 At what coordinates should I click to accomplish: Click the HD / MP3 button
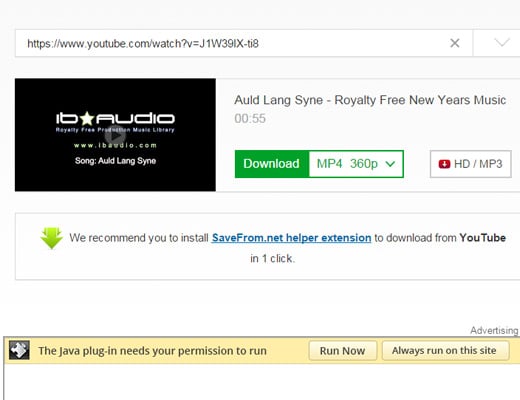pyautogui.click(x=471, y=164)
